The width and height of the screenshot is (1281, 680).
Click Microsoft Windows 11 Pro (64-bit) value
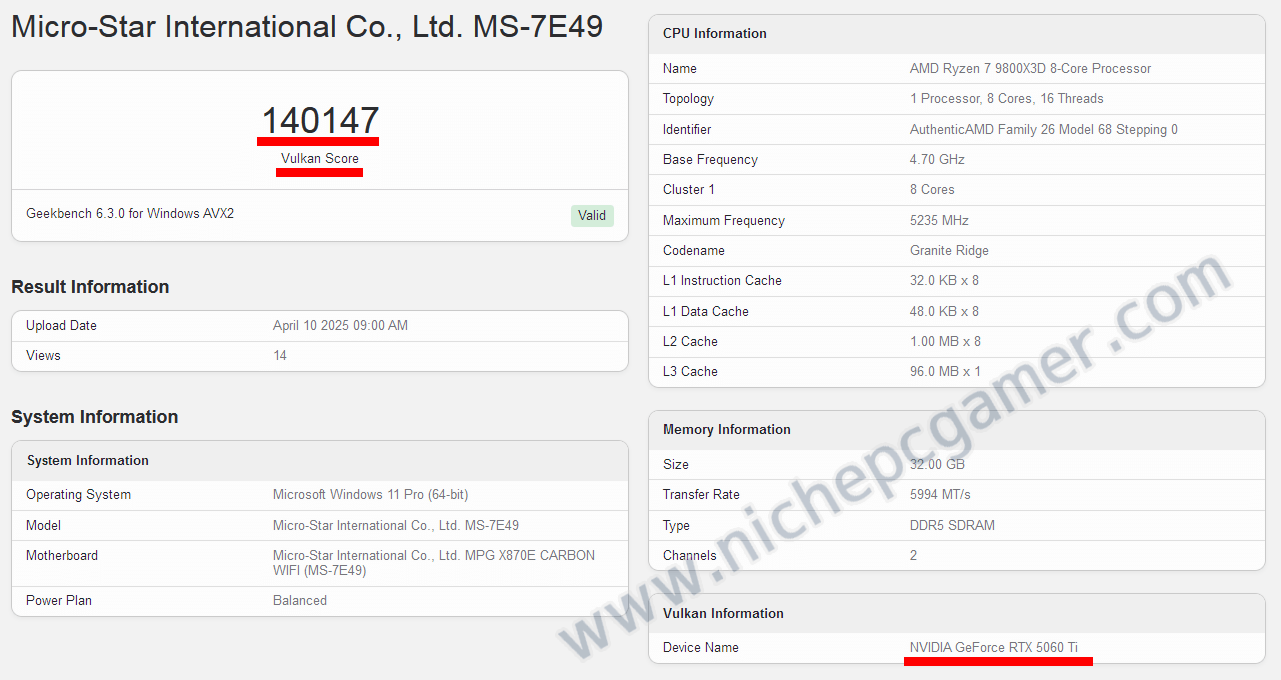coord(370,494)
